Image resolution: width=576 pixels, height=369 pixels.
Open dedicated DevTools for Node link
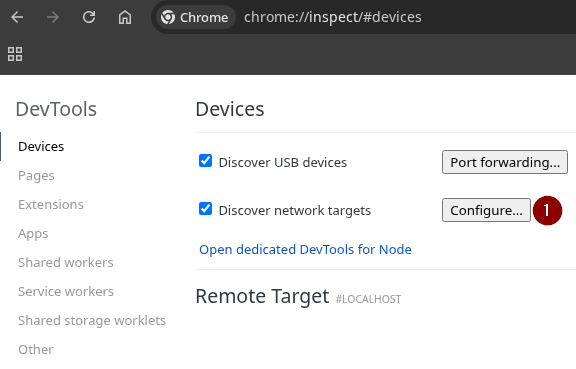[305, 250]
